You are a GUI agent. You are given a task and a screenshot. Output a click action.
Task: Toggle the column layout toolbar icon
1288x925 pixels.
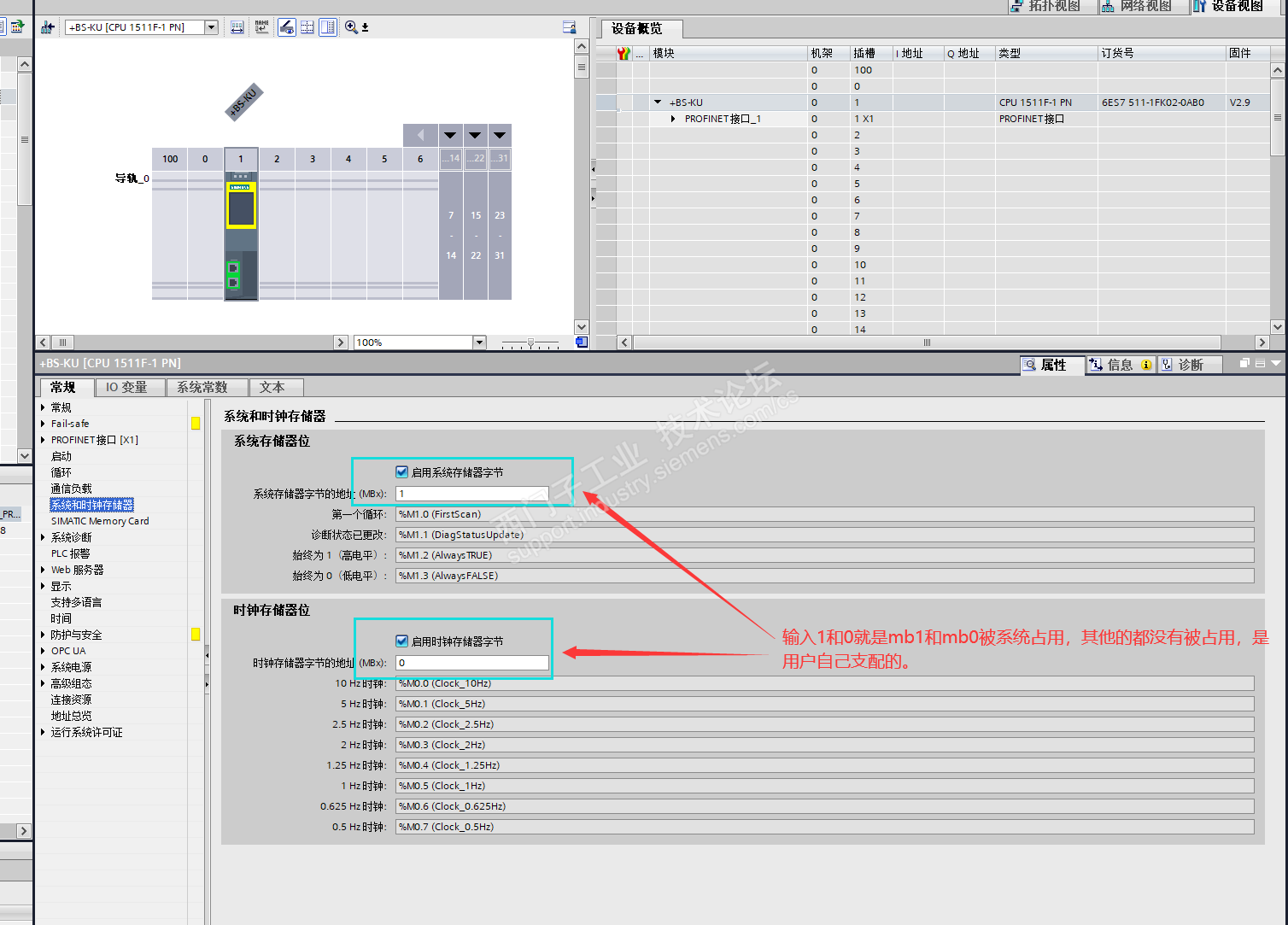click(x=328, y=27)
